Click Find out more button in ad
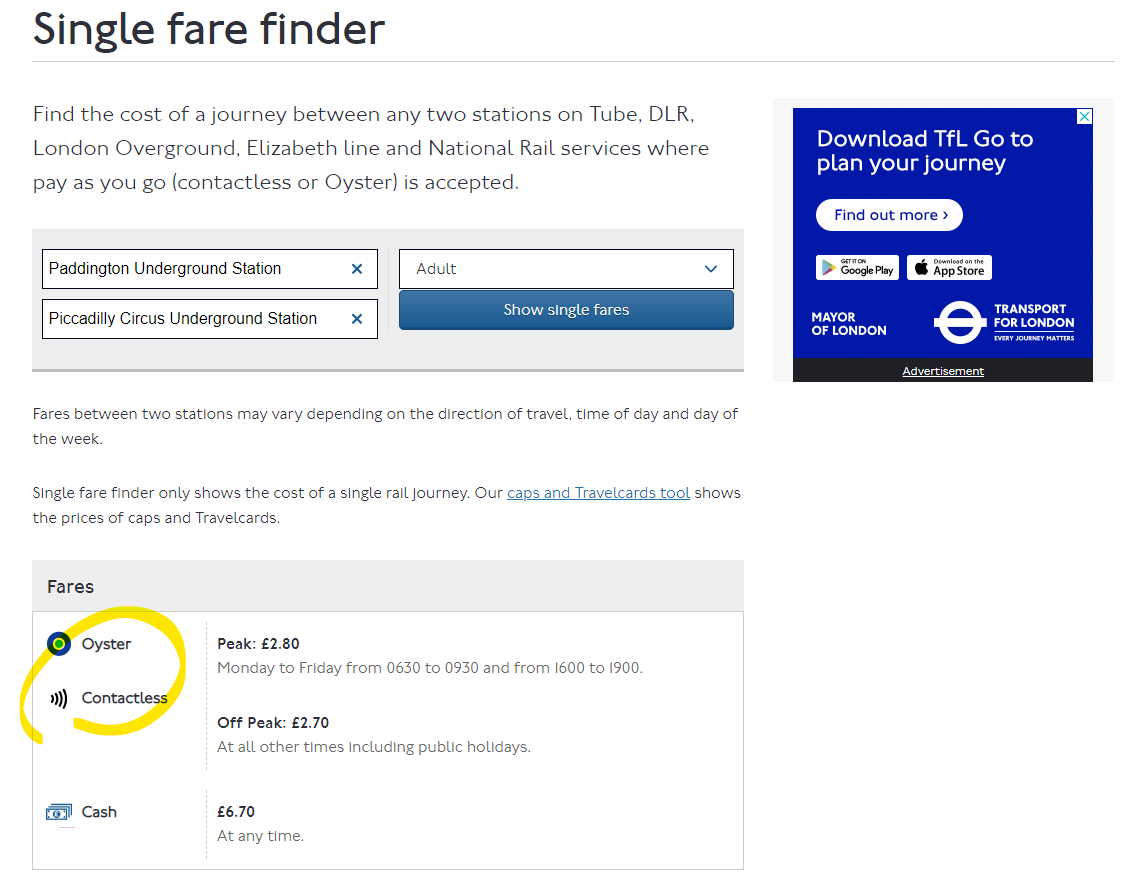 (x=889, y=215)
